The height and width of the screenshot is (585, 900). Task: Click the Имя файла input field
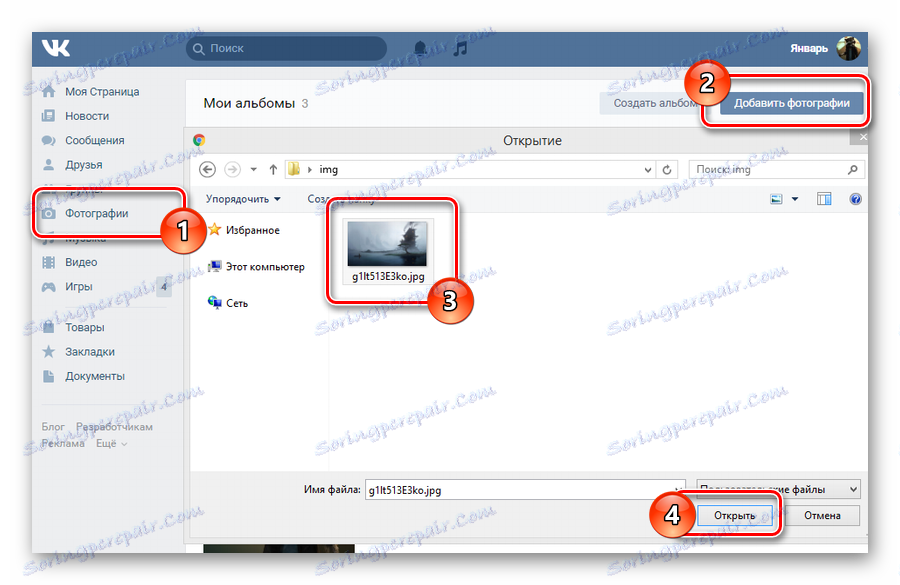point(525,490)
